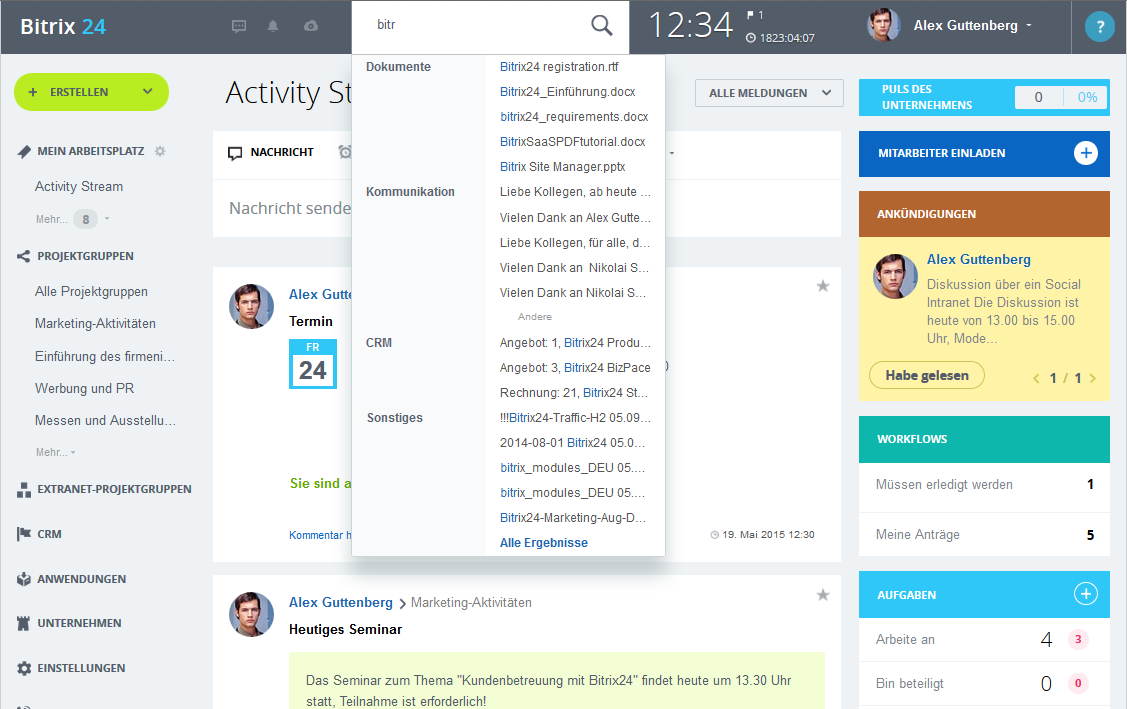Go to next announcement arrow
Viewport: 1127px width, 709px height.
1092,378
